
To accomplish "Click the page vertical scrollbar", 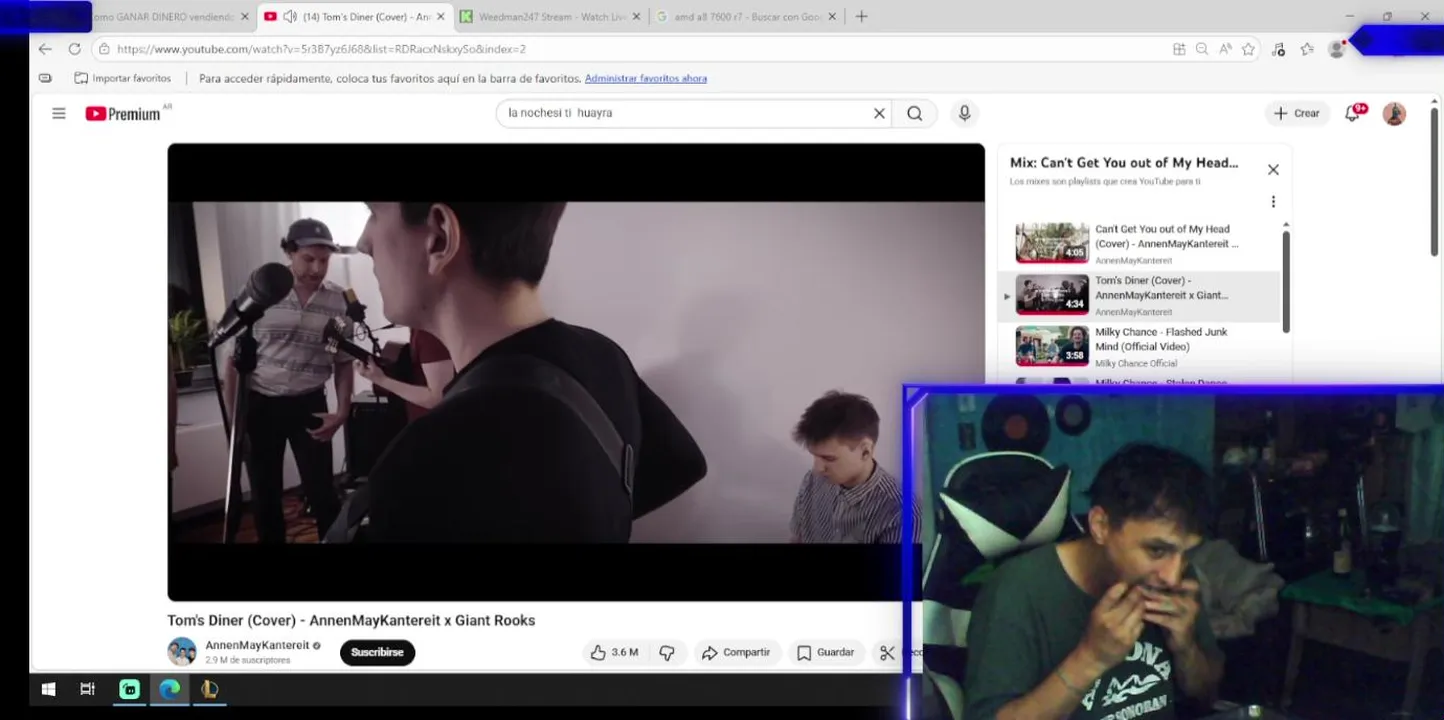I will (1434, 180).
